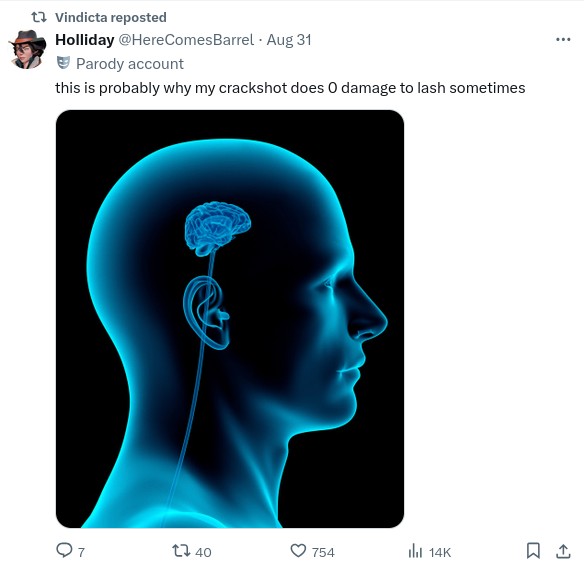This screenshot has height=568, width=584.
Task: Go to Holliday display name profile
Action: pos(85,40)
